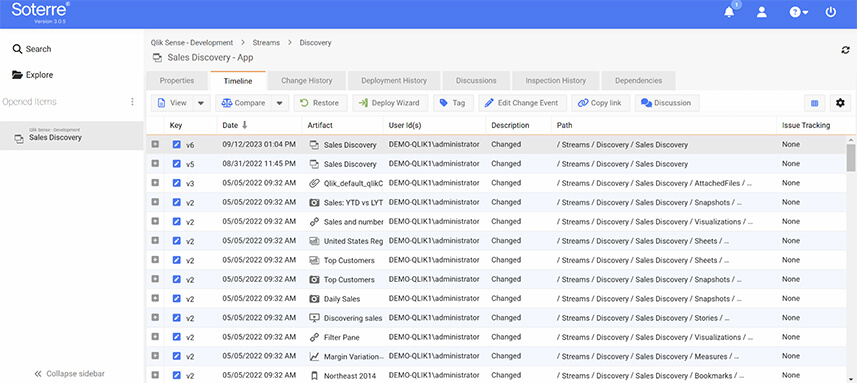
Task: Expand the v3 row
Action: (x=155, y=182)
